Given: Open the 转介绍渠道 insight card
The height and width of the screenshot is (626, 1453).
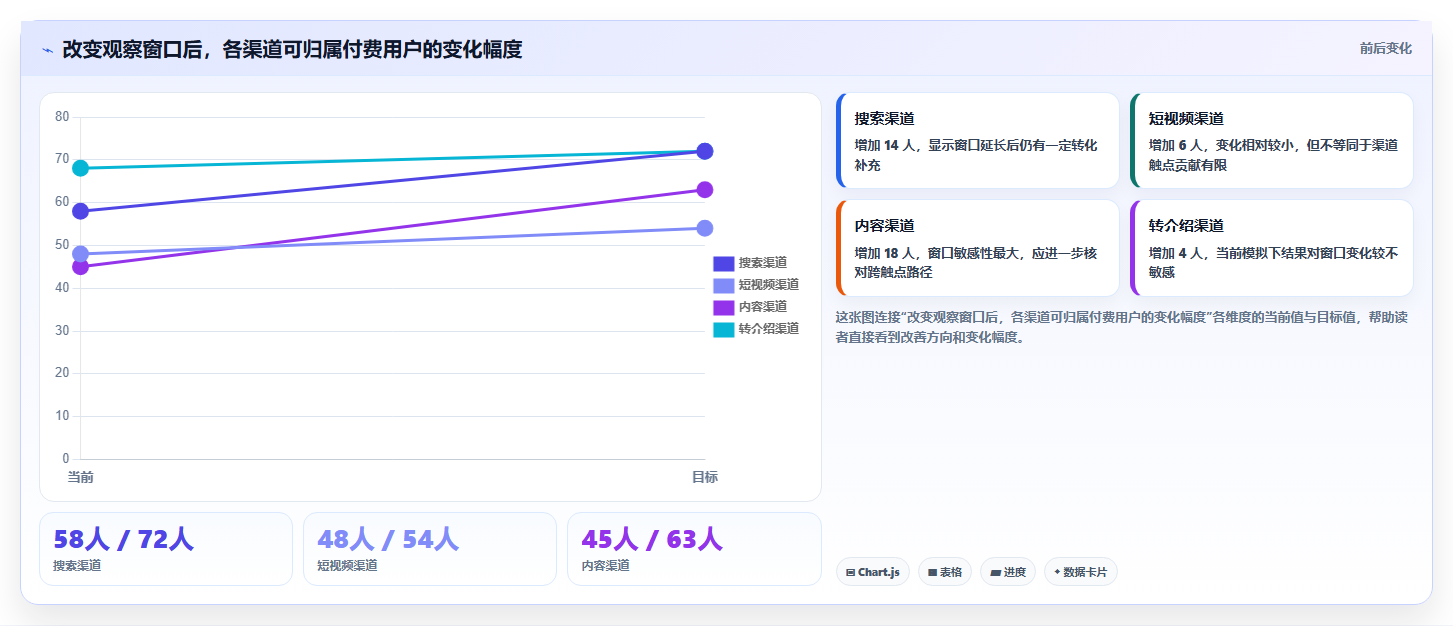Looking at the screenshot, I should [x=1272, y=248].
